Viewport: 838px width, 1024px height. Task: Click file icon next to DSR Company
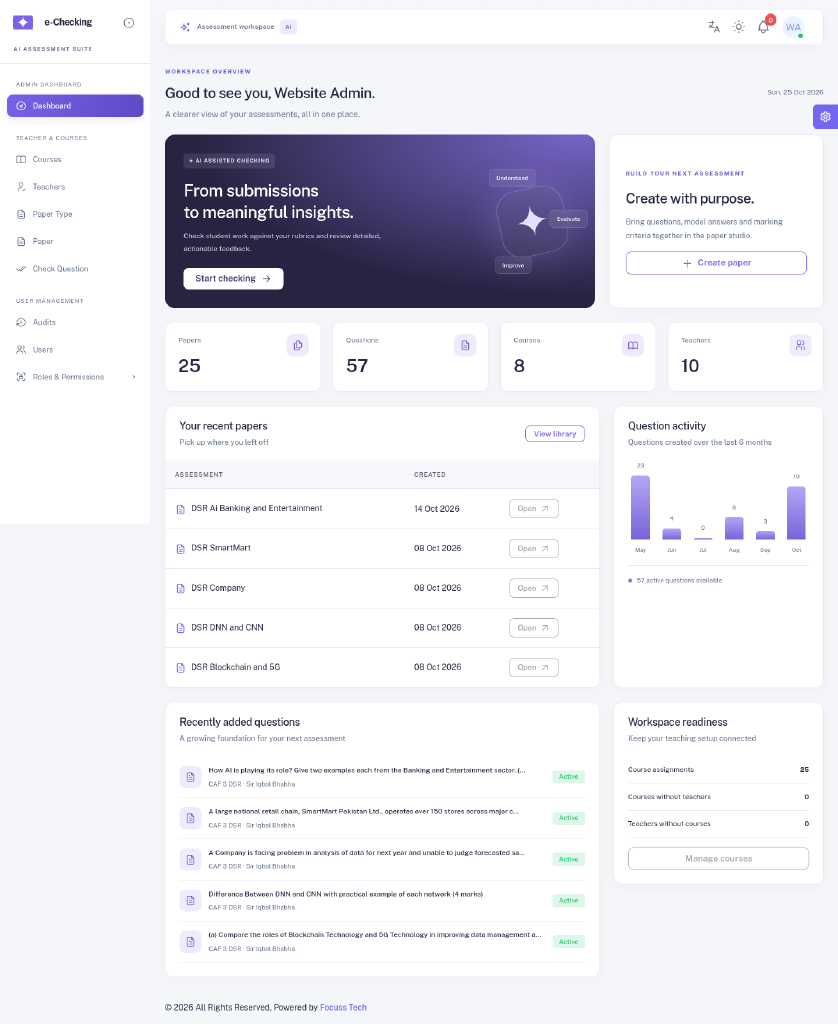click(180, 588)
